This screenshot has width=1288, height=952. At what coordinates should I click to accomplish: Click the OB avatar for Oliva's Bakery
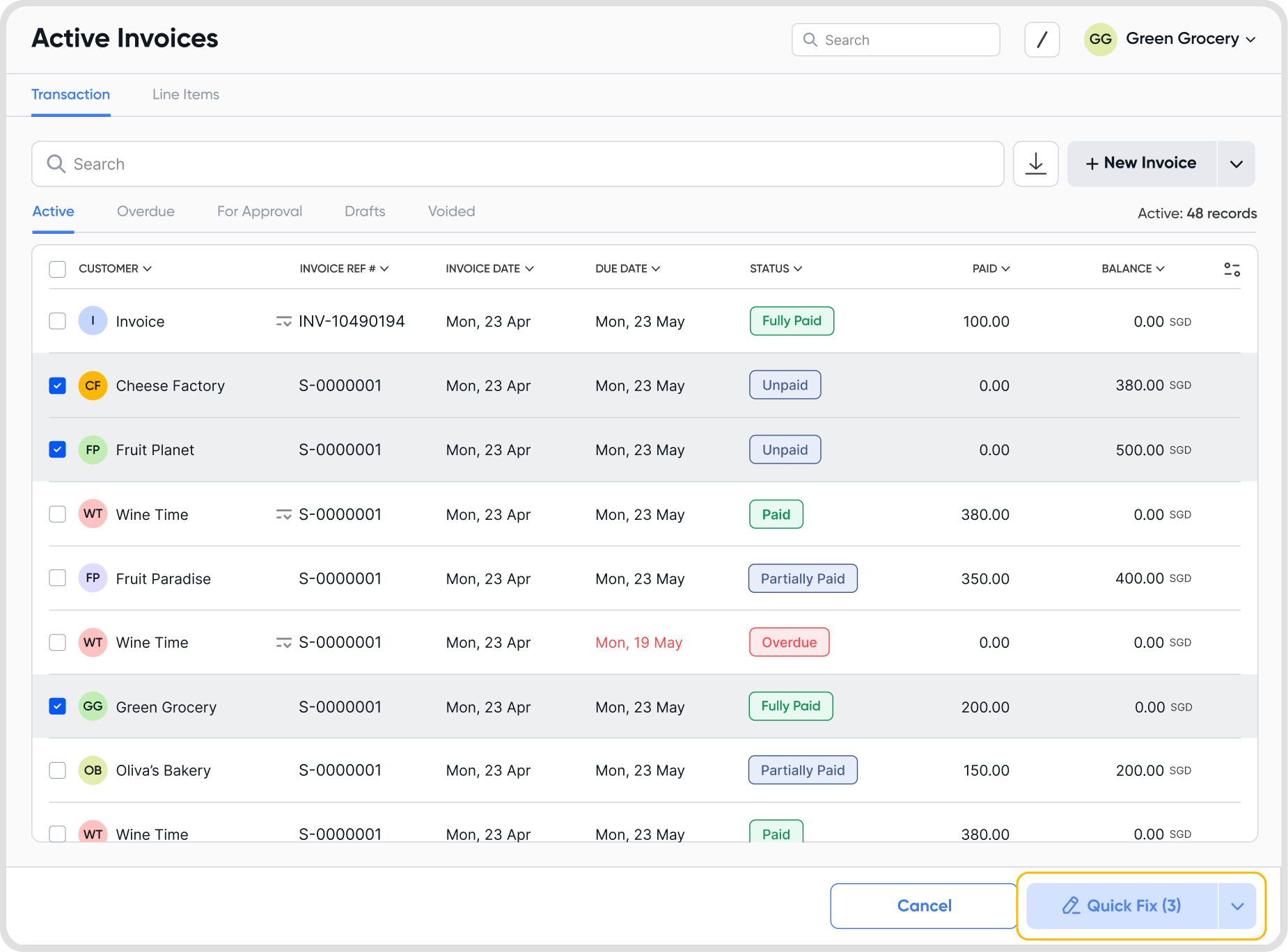pos(93,770)
